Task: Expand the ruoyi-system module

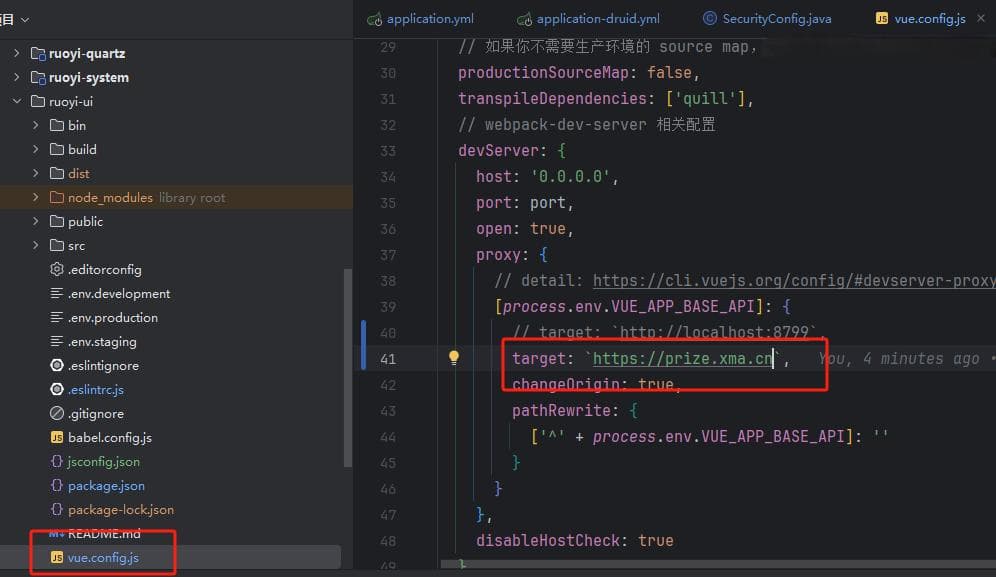Action: pyautogui.click(x=17, y=78)
